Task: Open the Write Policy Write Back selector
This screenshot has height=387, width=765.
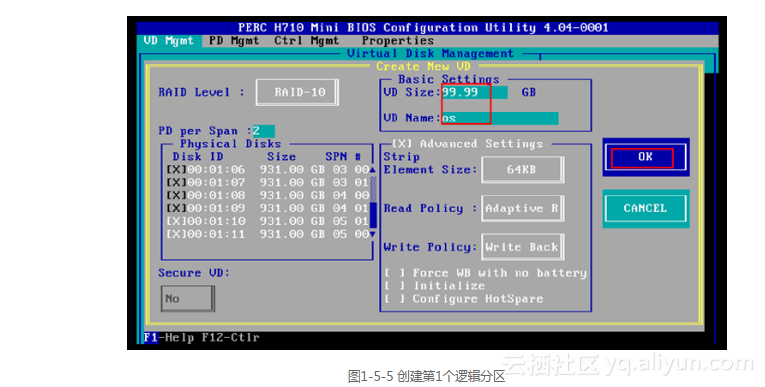Action: tap(523, 247)
